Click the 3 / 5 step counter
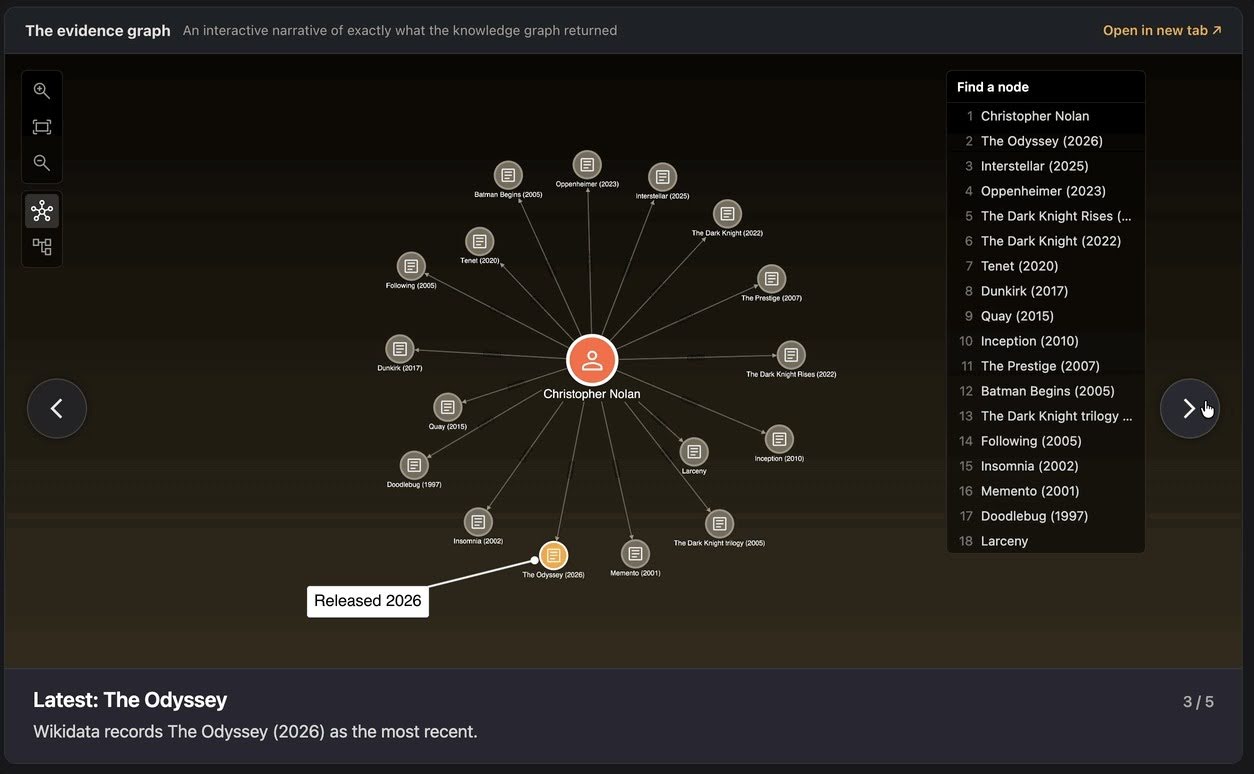This screenshot has width=1254, height=774. pyautogui.click(x=1198, y=702)
